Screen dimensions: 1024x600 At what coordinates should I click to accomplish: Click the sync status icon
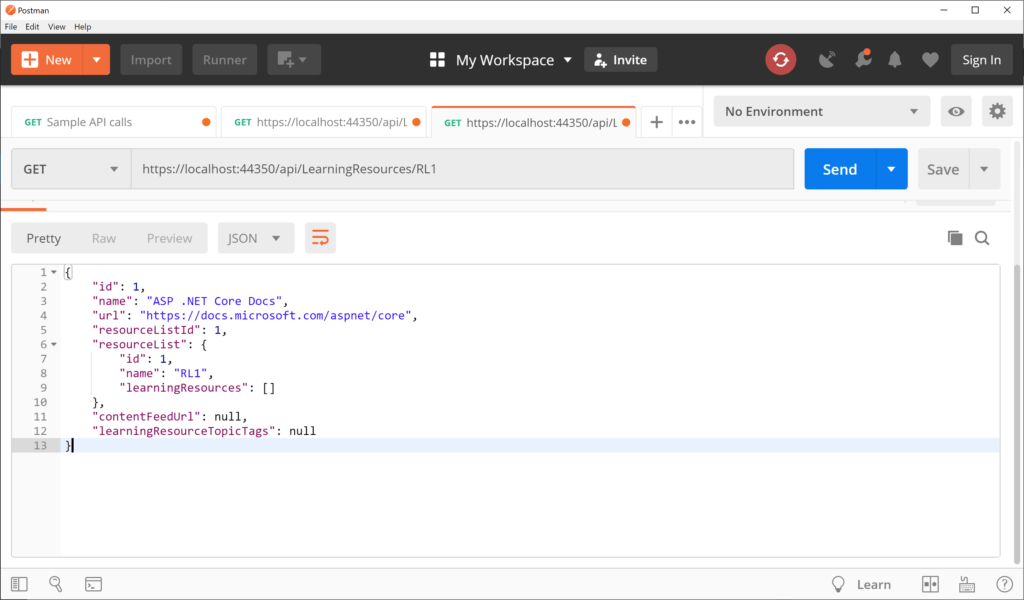click(780, 59)
